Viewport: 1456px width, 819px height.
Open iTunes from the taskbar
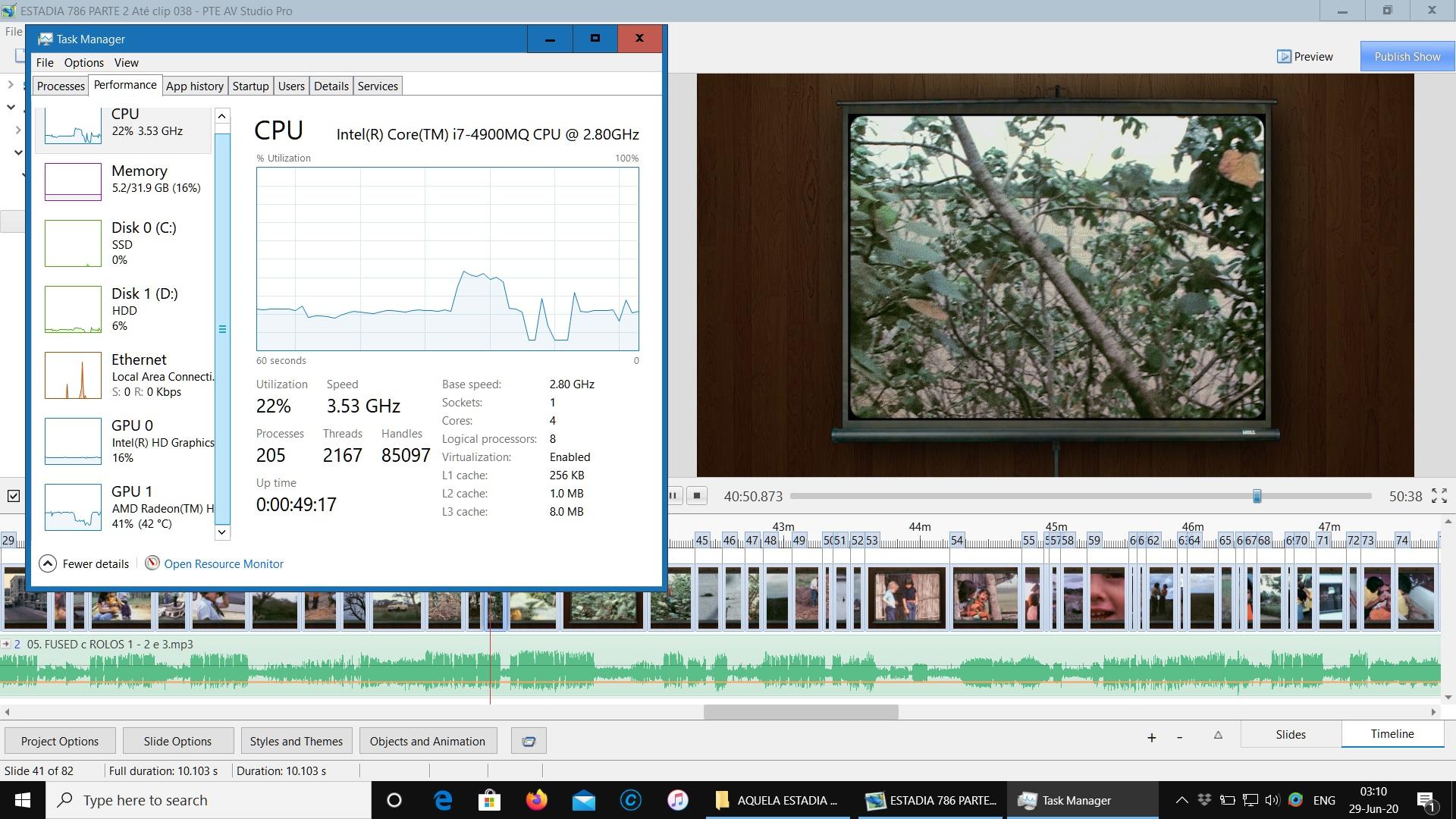tap(677, 800)
